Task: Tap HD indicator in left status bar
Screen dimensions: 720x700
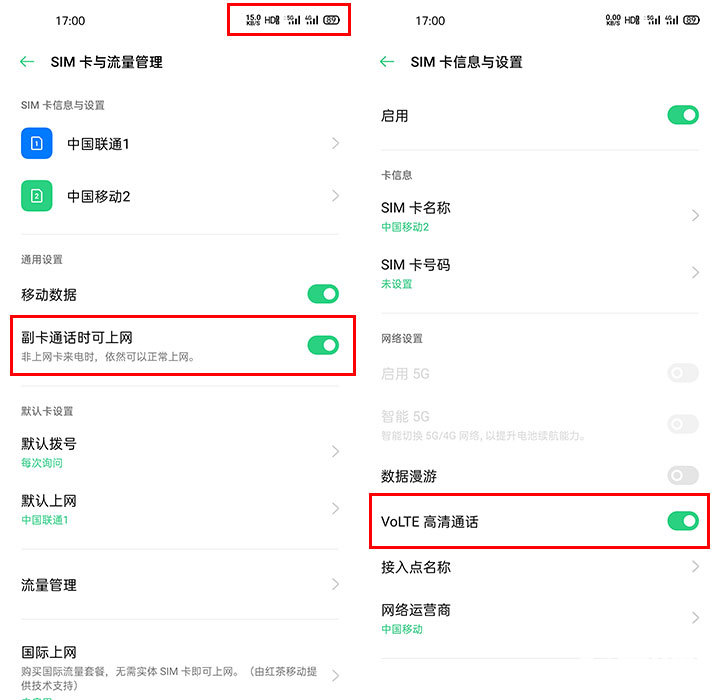Action: 272,20
